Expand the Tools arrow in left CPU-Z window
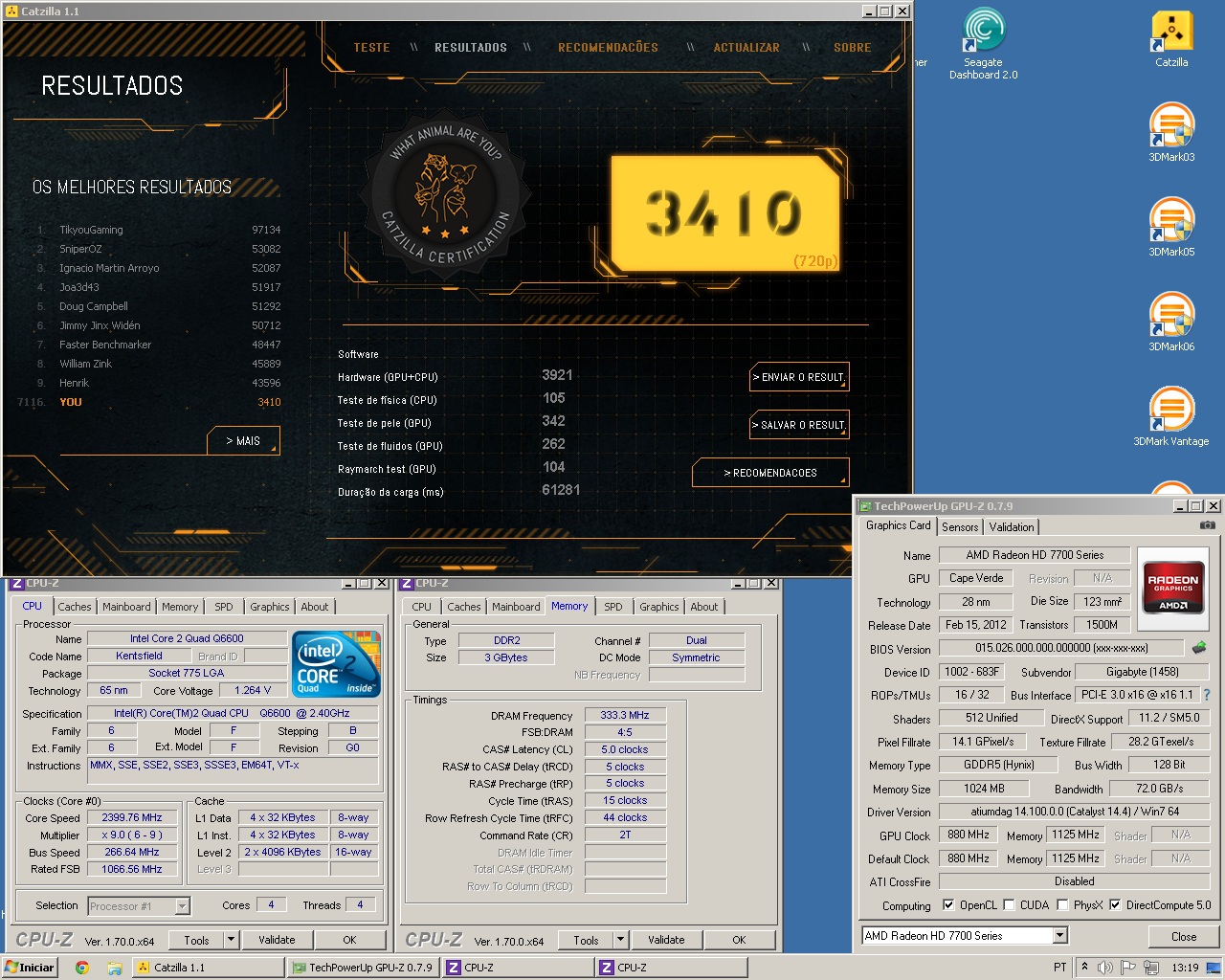The image size is (1225, 980). pyautogui.click(x=231, y=940)
